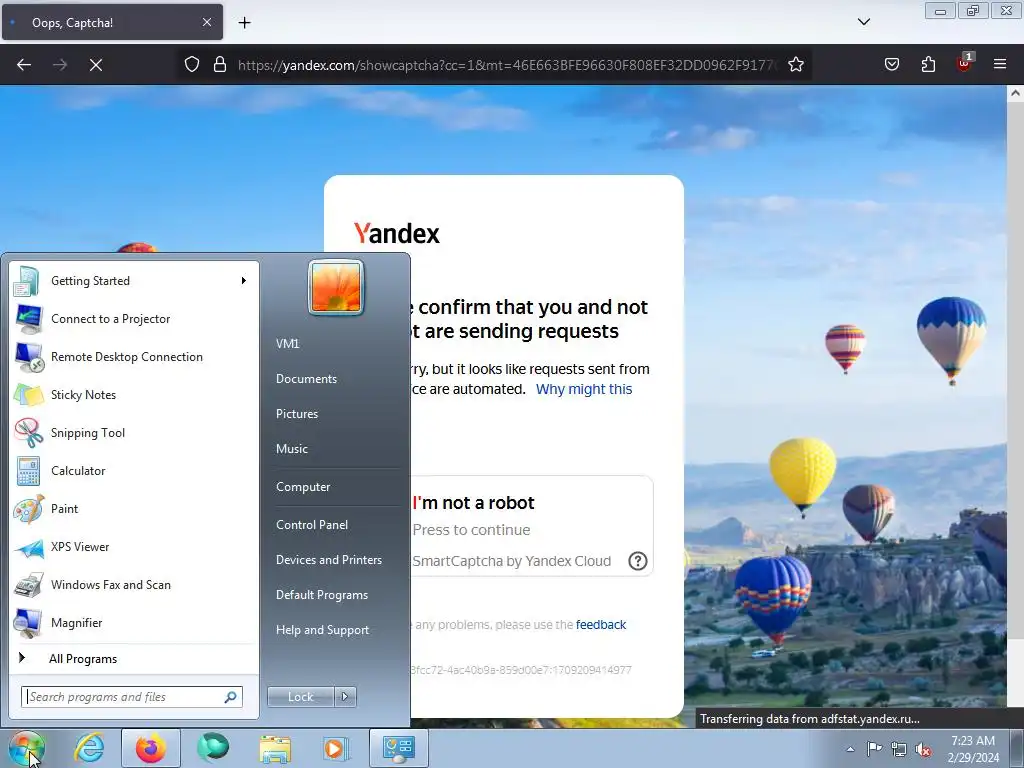Bookmark this page with the star
1024x768 pixels.
point(795,65)
